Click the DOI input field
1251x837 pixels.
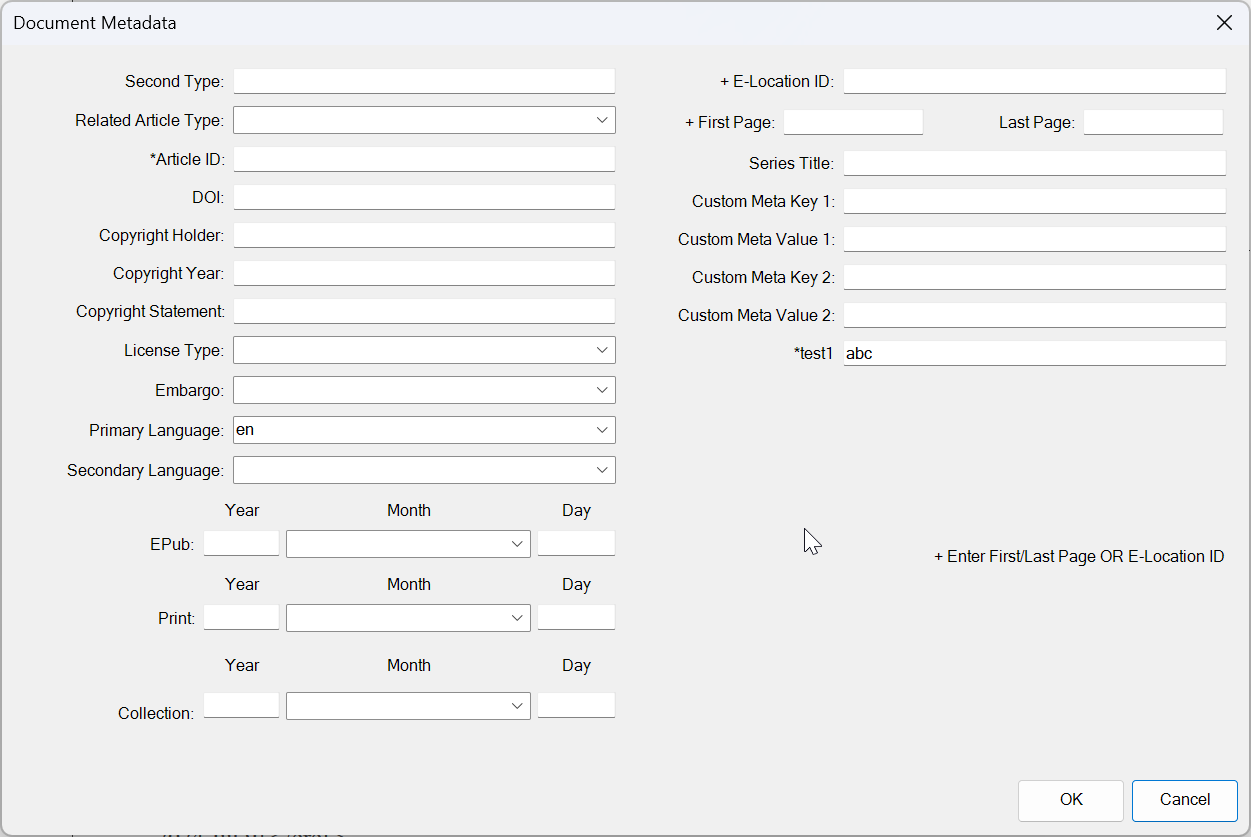pos(424,196)
